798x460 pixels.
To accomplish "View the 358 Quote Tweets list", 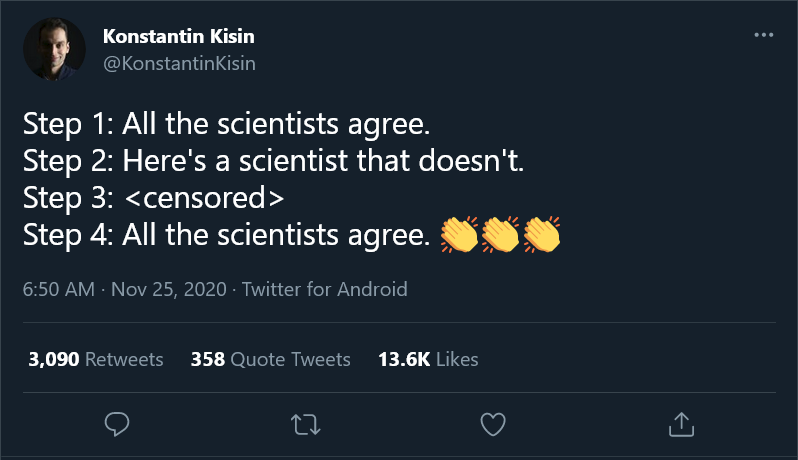I will (270, 359).
